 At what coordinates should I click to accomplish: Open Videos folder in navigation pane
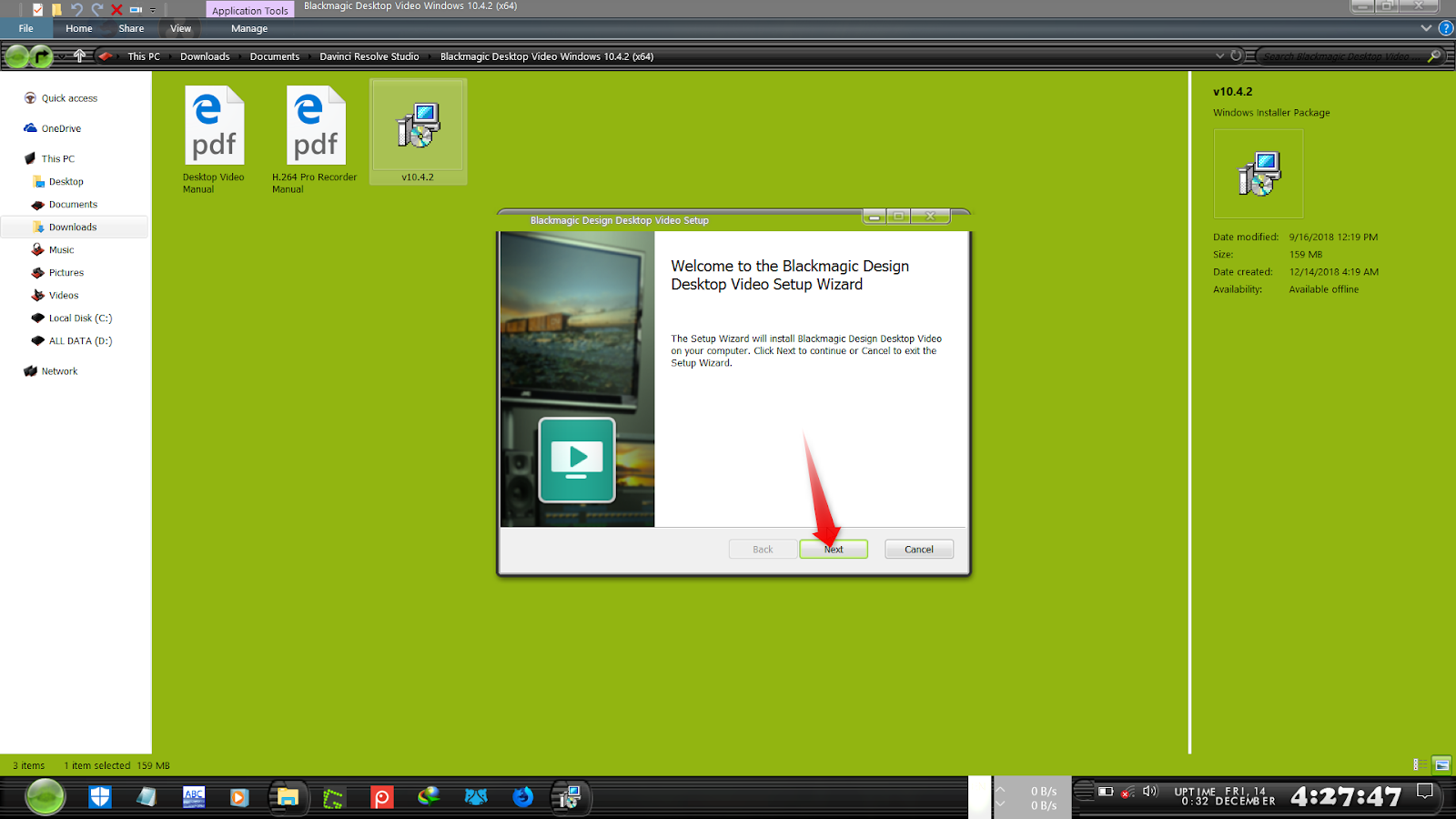(64, 295)
